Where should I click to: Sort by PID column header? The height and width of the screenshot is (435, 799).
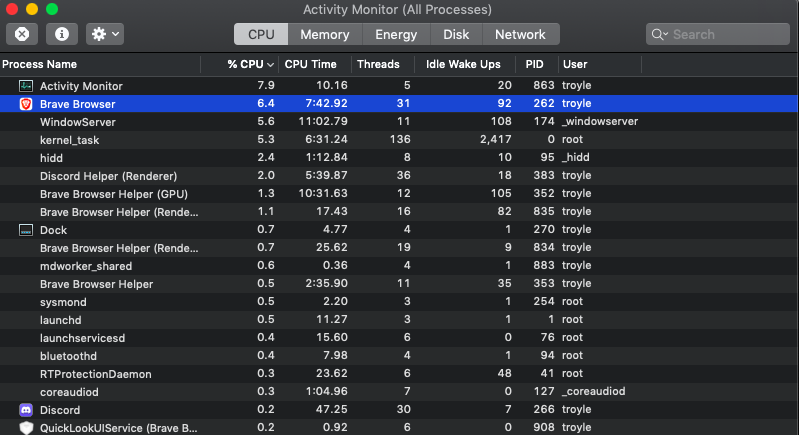(537, 64)
